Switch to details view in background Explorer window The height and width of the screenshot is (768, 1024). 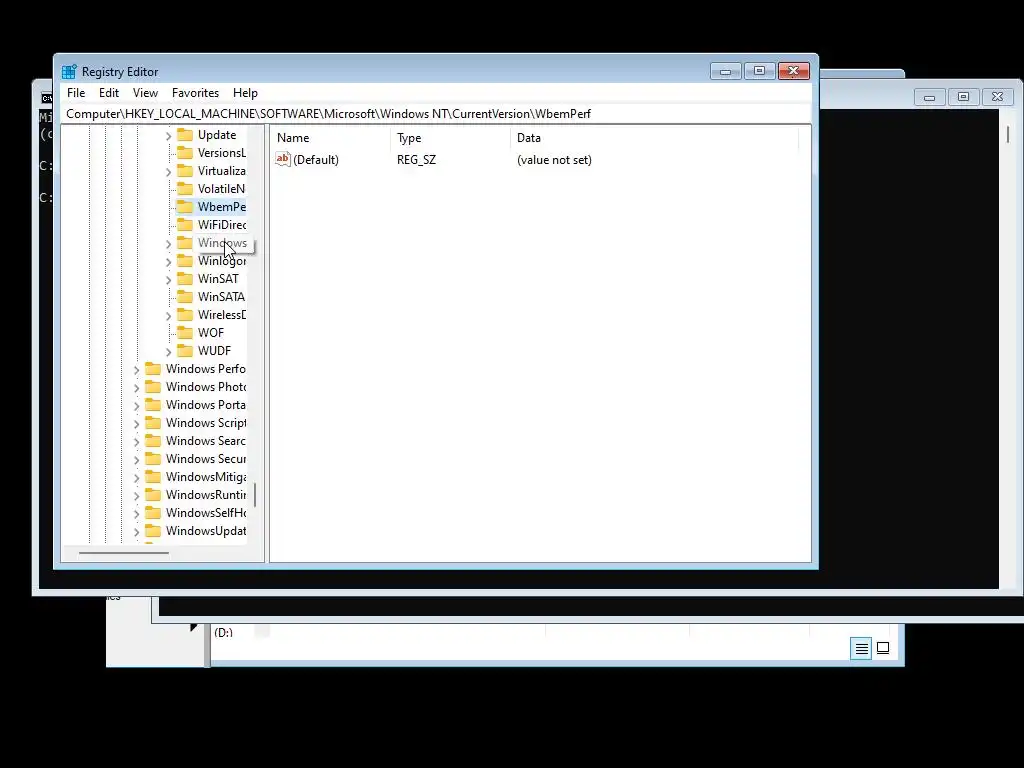pyautogui.click(x=861, y=648)
